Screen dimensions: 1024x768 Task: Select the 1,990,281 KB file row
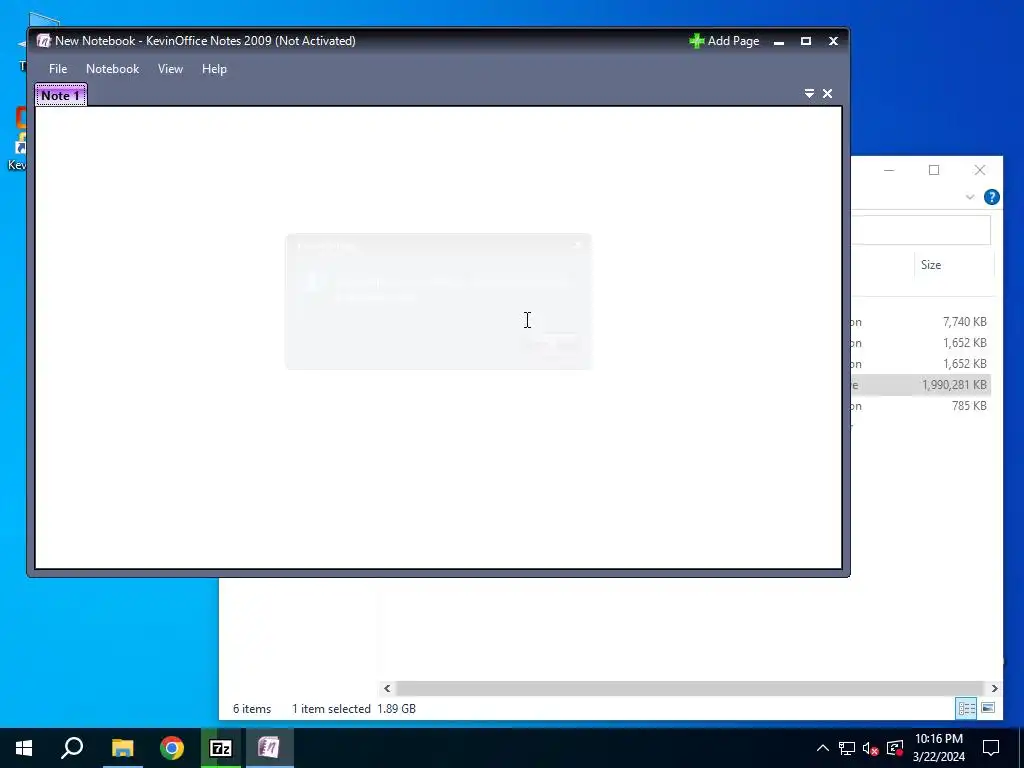coord(921,385)
